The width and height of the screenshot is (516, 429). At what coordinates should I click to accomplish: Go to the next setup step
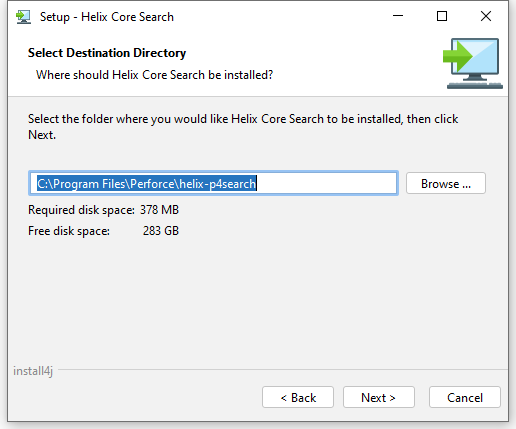[379, 397]
